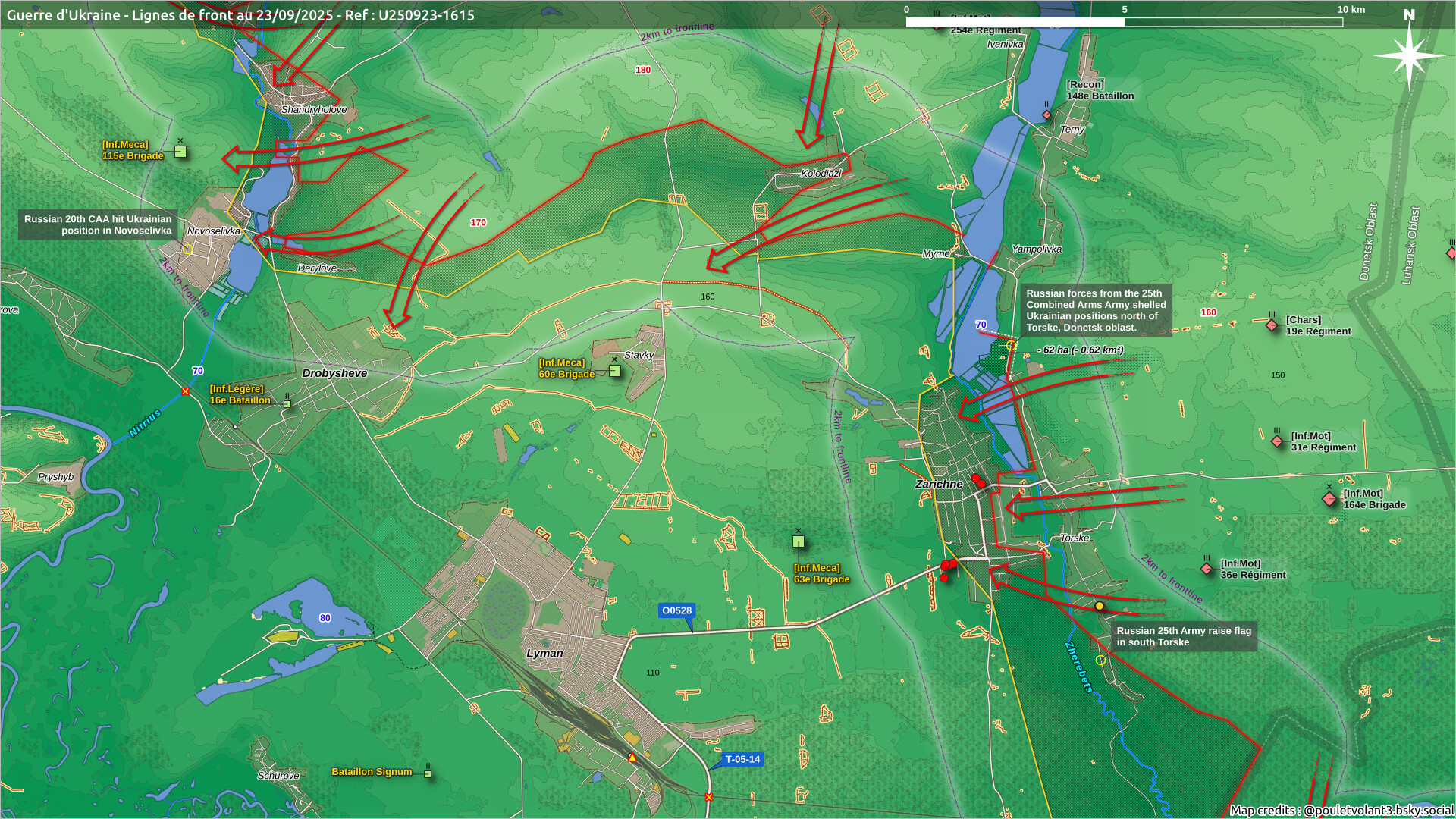Click the warning triangle at Lyman railway
The image size is (1456, 819).
click(x=632, y=757)
